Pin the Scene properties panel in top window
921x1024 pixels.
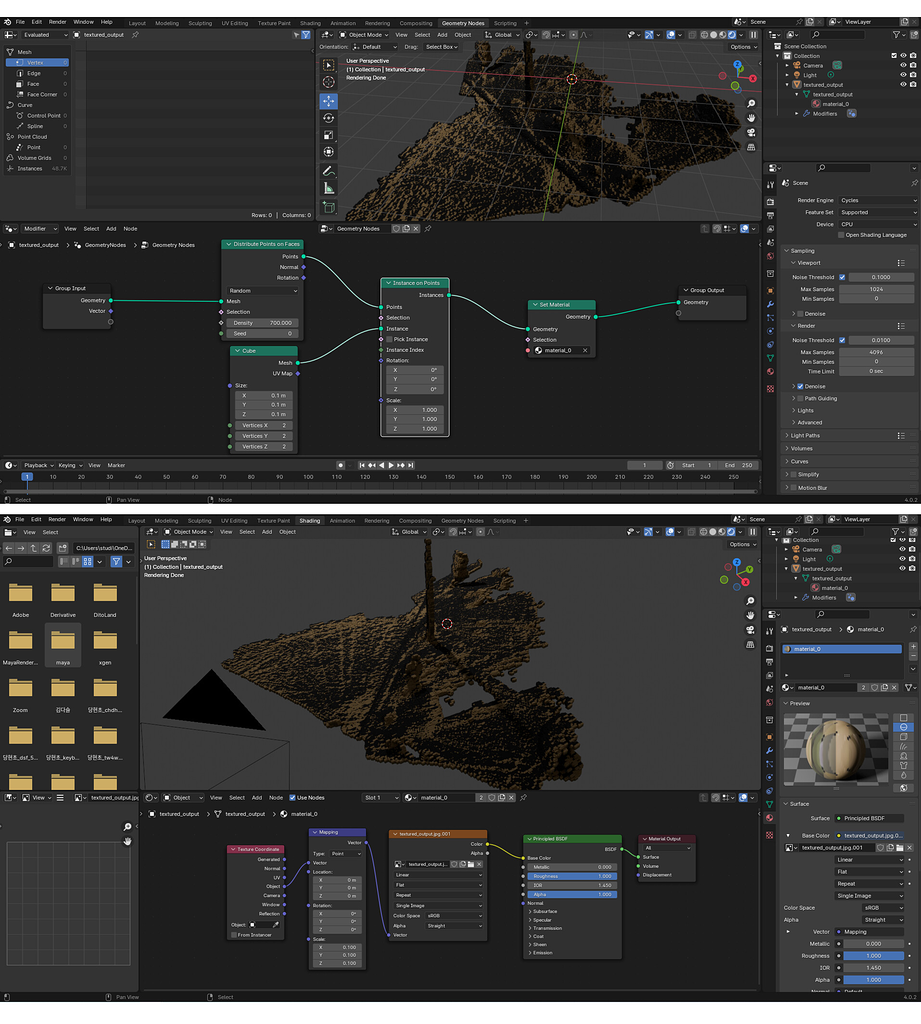tap(914, 183)
